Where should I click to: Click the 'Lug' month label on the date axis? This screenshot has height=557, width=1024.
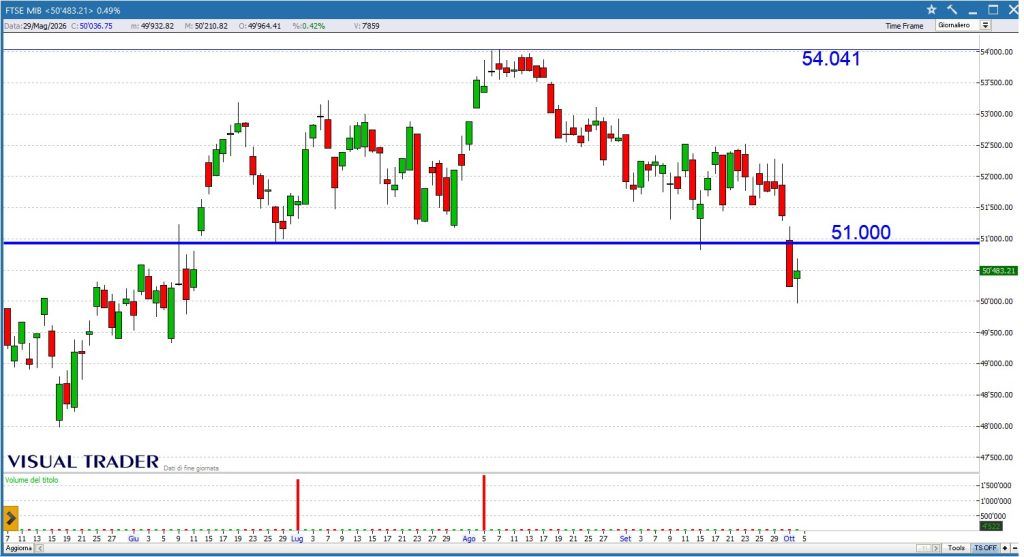tap(297, 539)
